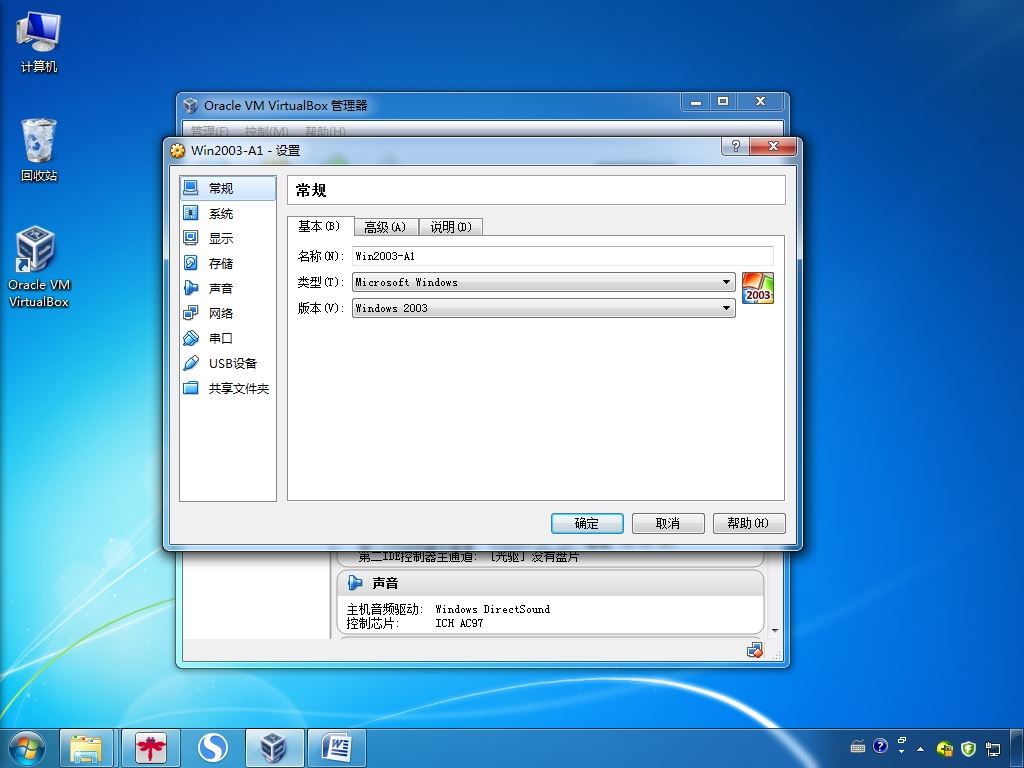Close the Win2003-A1 settings dialog
The width and height of the screenshot is (1024, 768).
coord(773,146)
